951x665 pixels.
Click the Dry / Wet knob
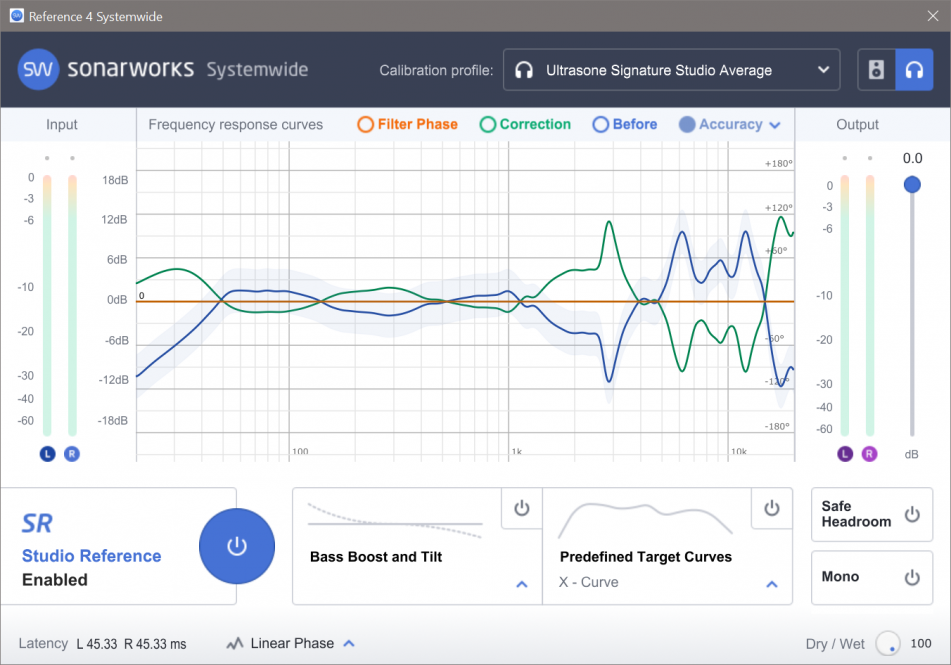click(887, 643)
